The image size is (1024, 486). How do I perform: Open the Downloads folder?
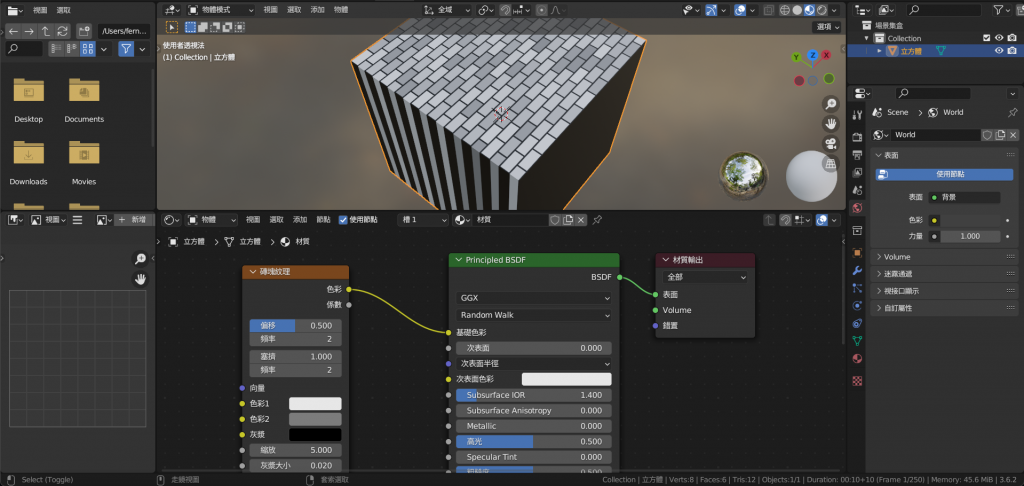tap(29, 163)
